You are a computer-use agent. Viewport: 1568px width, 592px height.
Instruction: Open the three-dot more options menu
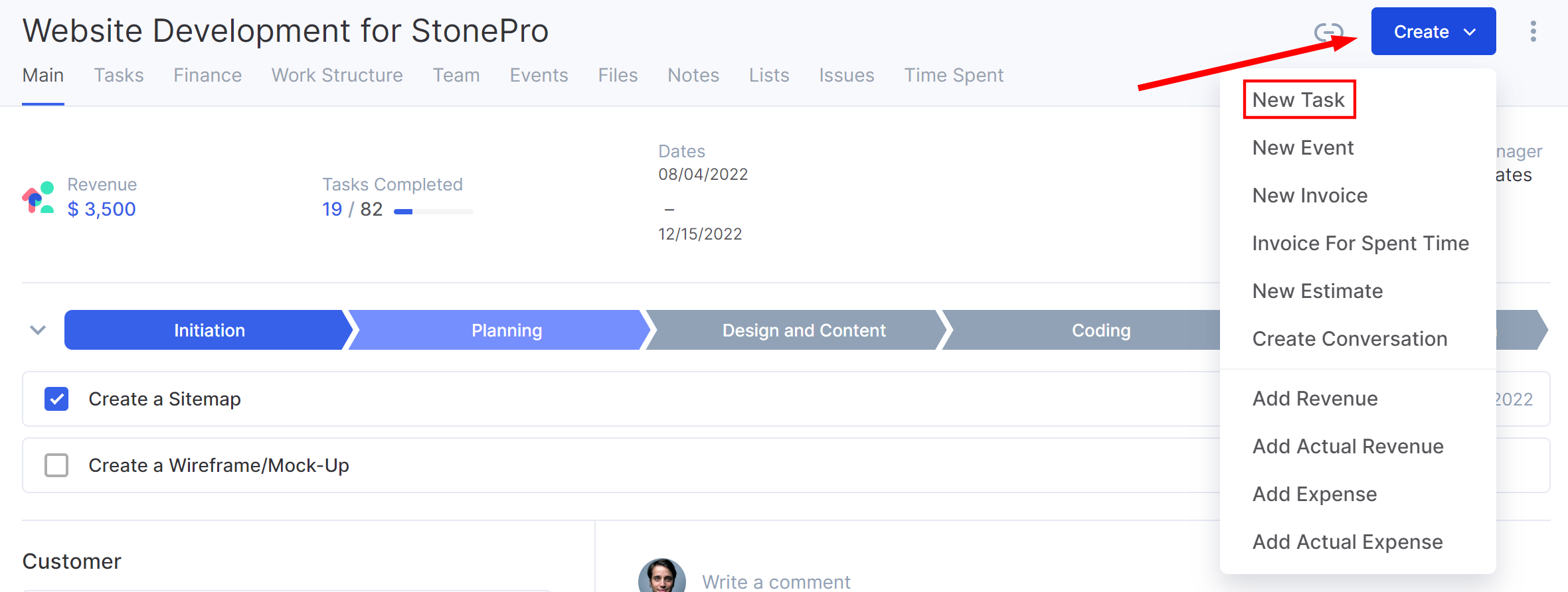[1533, 31]
